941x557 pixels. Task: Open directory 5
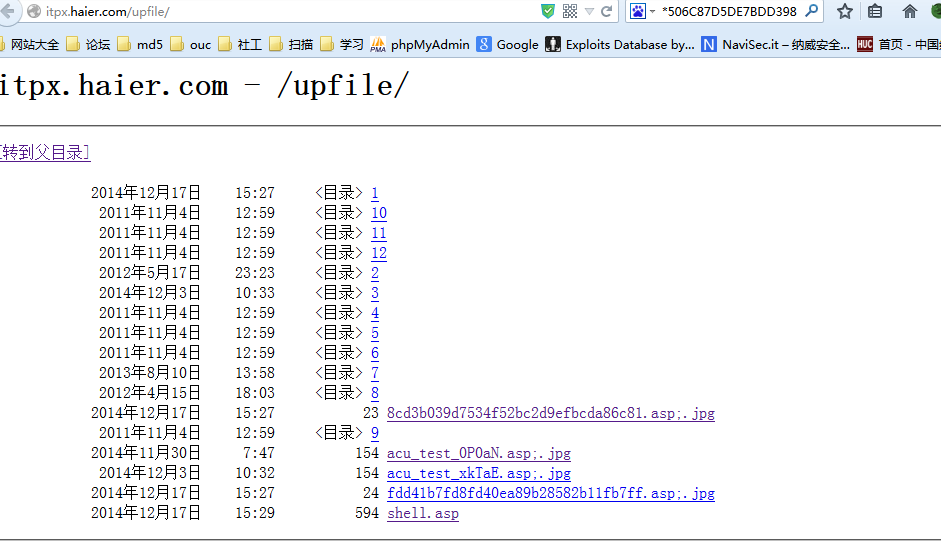(374, 333)
